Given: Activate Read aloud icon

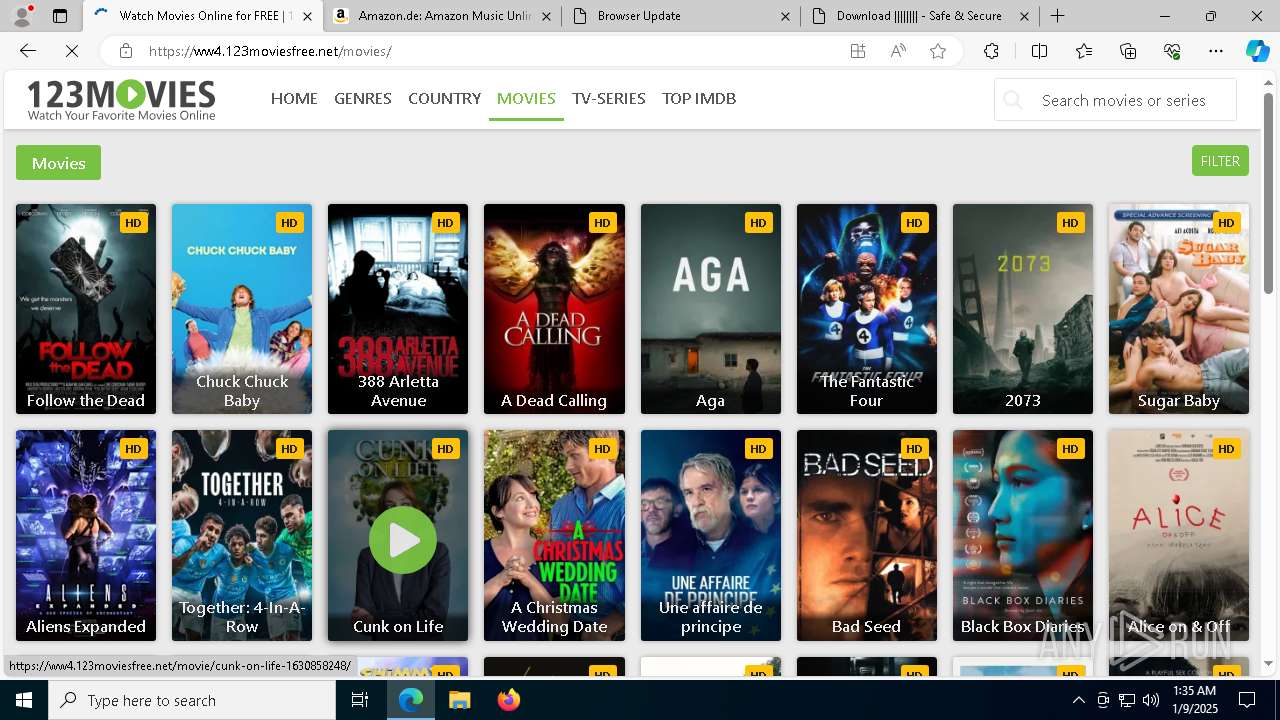Looking at the screenshot, I should [x=898, y=51].
